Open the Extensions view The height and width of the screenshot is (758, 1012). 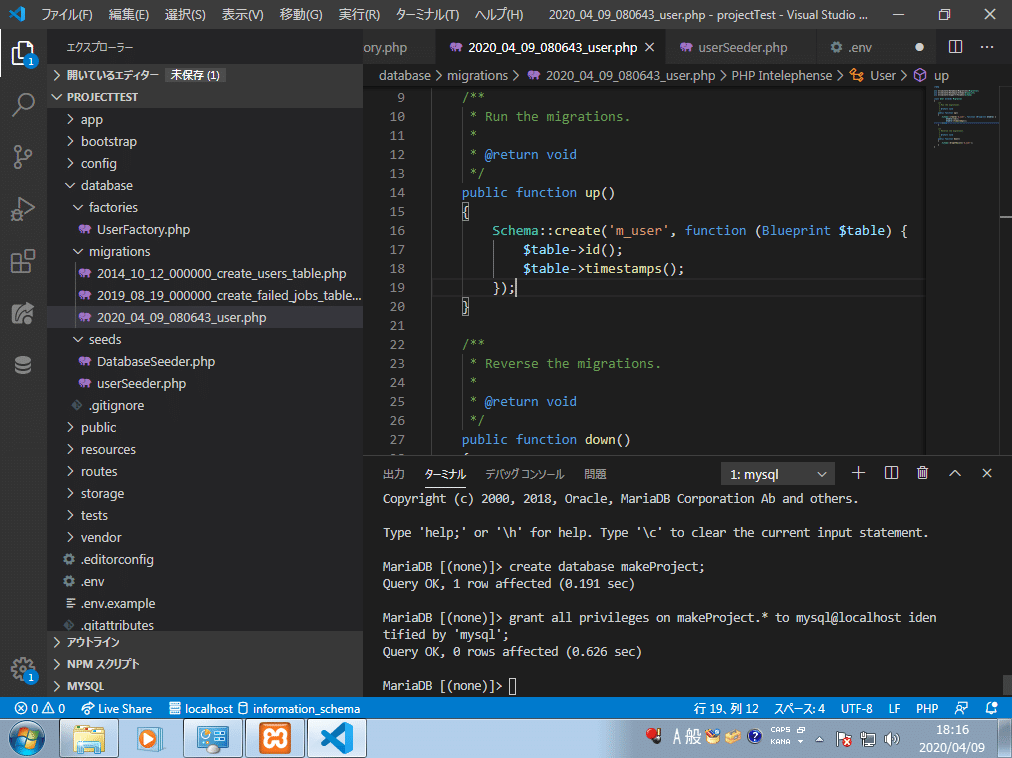click(x=23, y=261)
